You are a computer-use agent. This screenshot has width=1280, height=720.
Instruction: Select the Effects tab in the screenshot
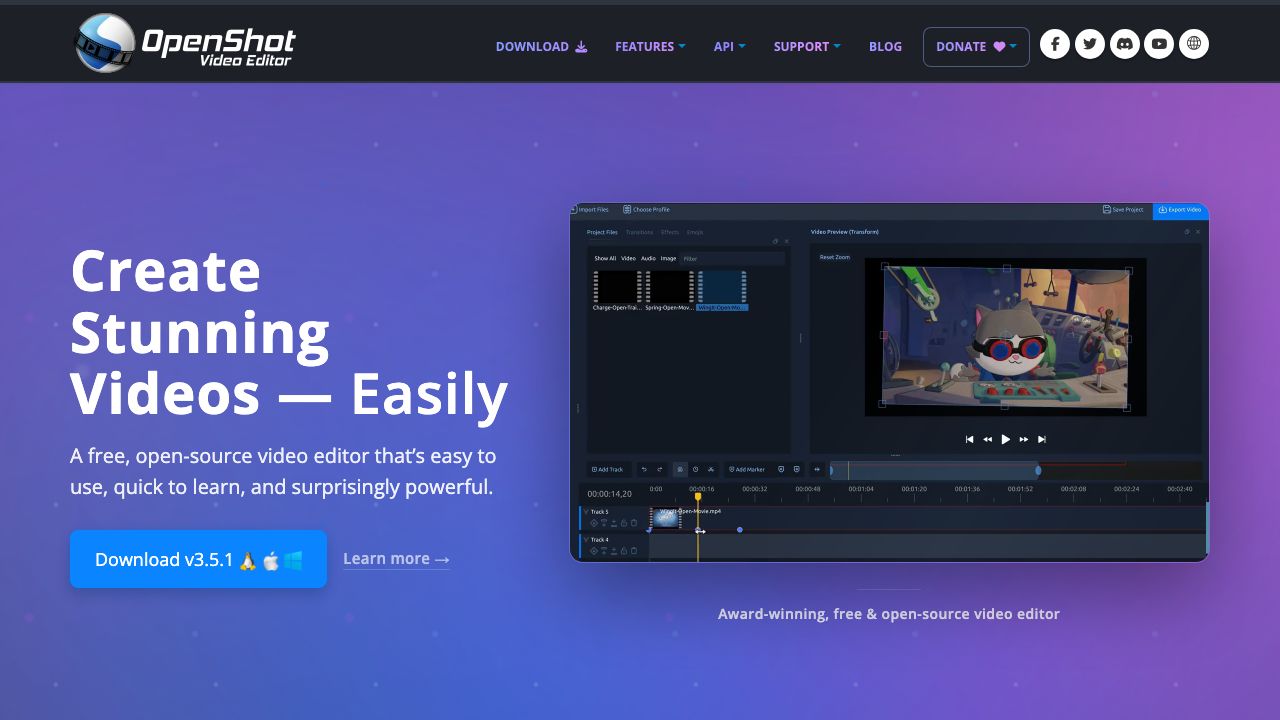[x=670, y=232]
